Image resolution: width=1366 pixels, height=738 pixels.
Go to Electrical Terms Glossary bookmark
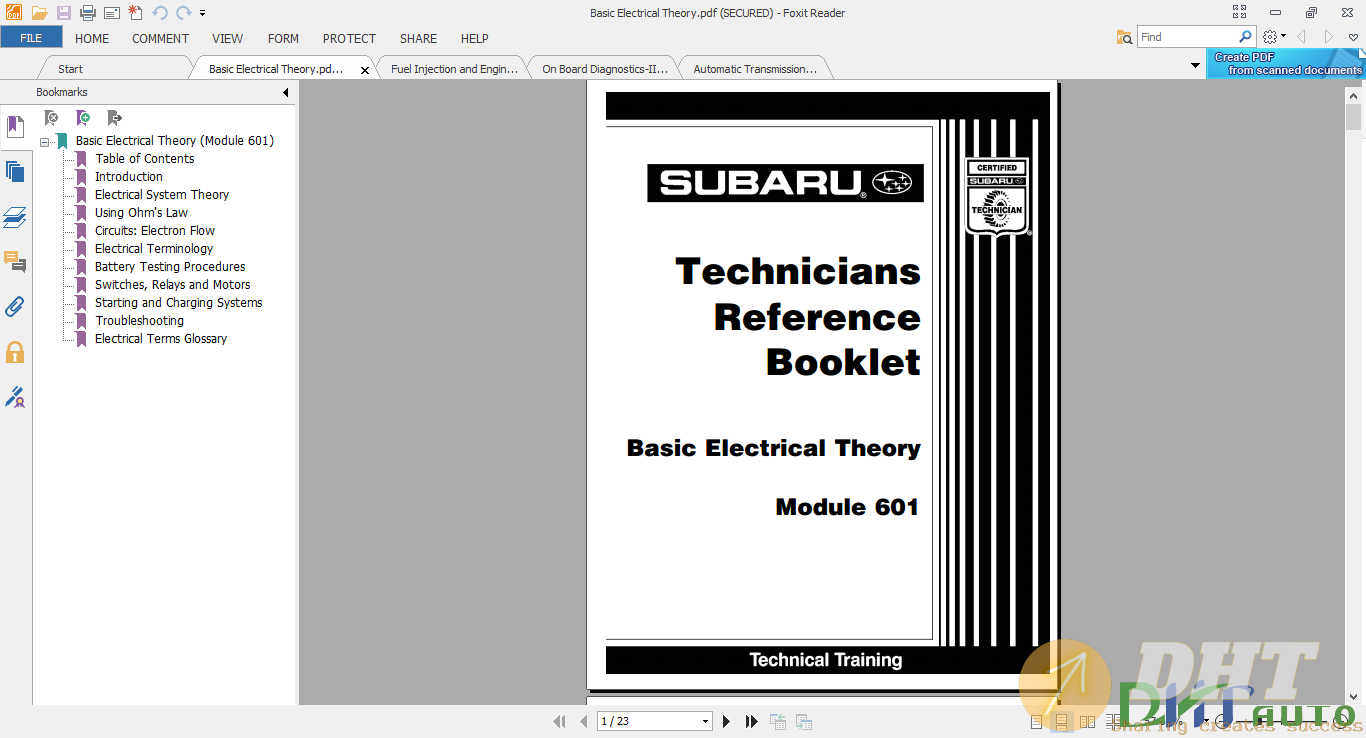pyautogui.click(x=161, y=339)
